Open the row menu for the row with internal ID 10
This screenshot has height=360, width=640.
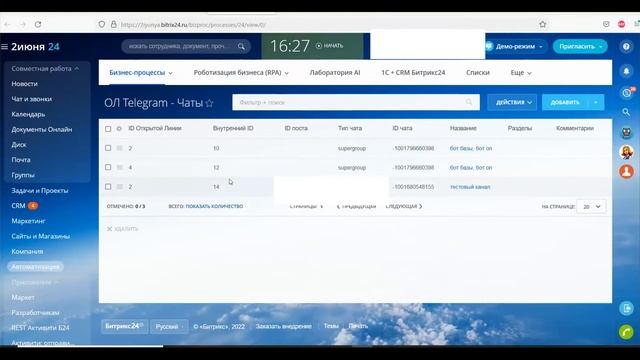[x=120, y=148]
